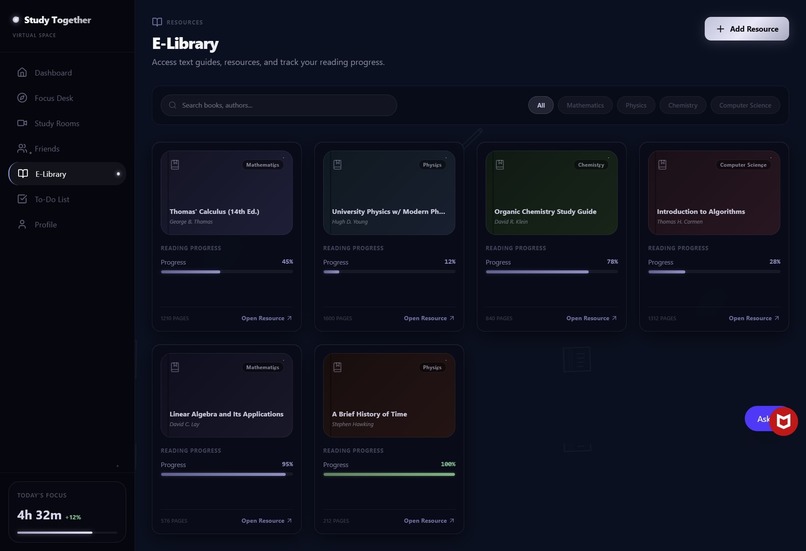This screenshot has height=551, width=806.
Task: Open the Profile page
Action: [67, 224]
